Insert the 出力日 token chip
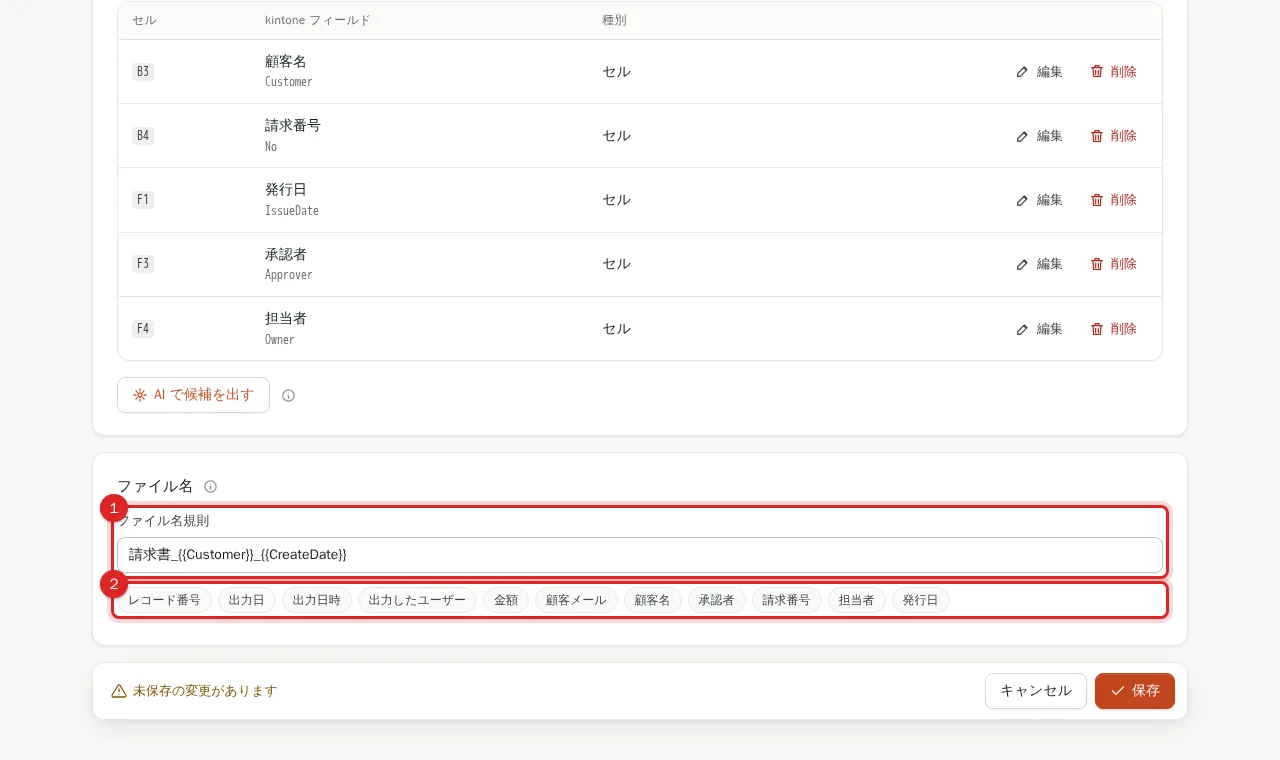 pyautogui.click(x=247, y=600)
